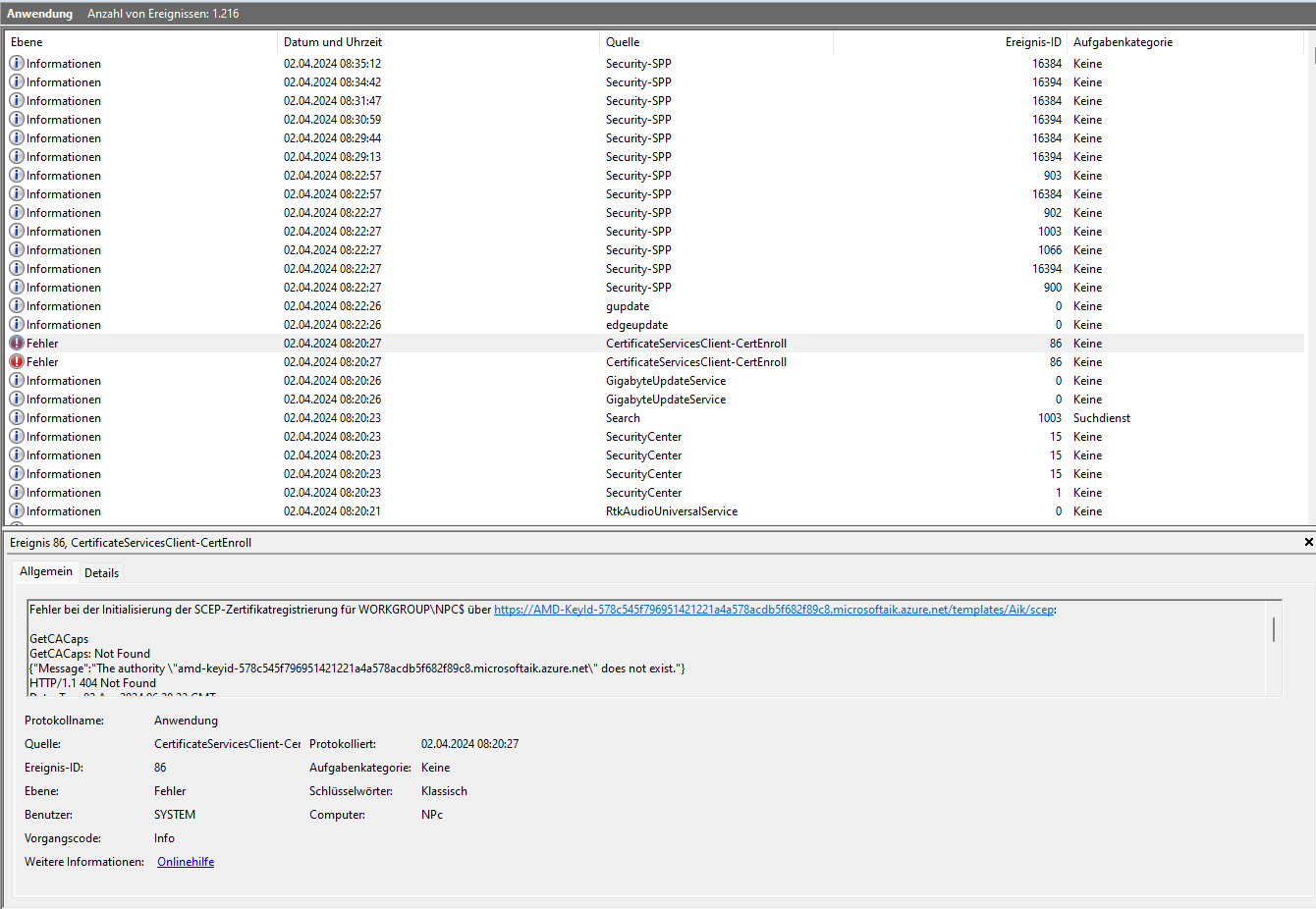
Task: Click the 'HTTP/1.1 404 Not Found' message line
Action: [92, 683]
